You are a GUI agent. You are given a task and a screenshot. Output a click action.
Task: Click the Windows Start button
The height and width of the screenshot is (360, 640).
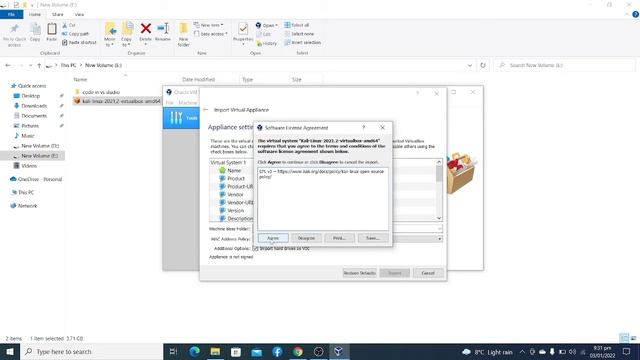tap(10, 351)
